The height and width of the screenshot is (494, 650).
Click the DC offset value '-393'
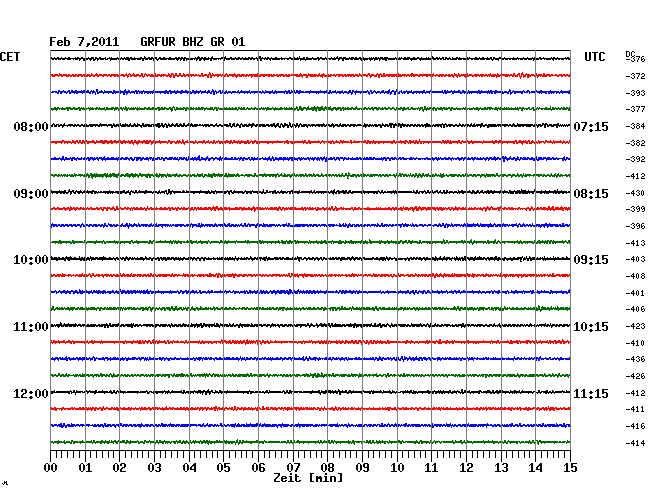[635, 93]
